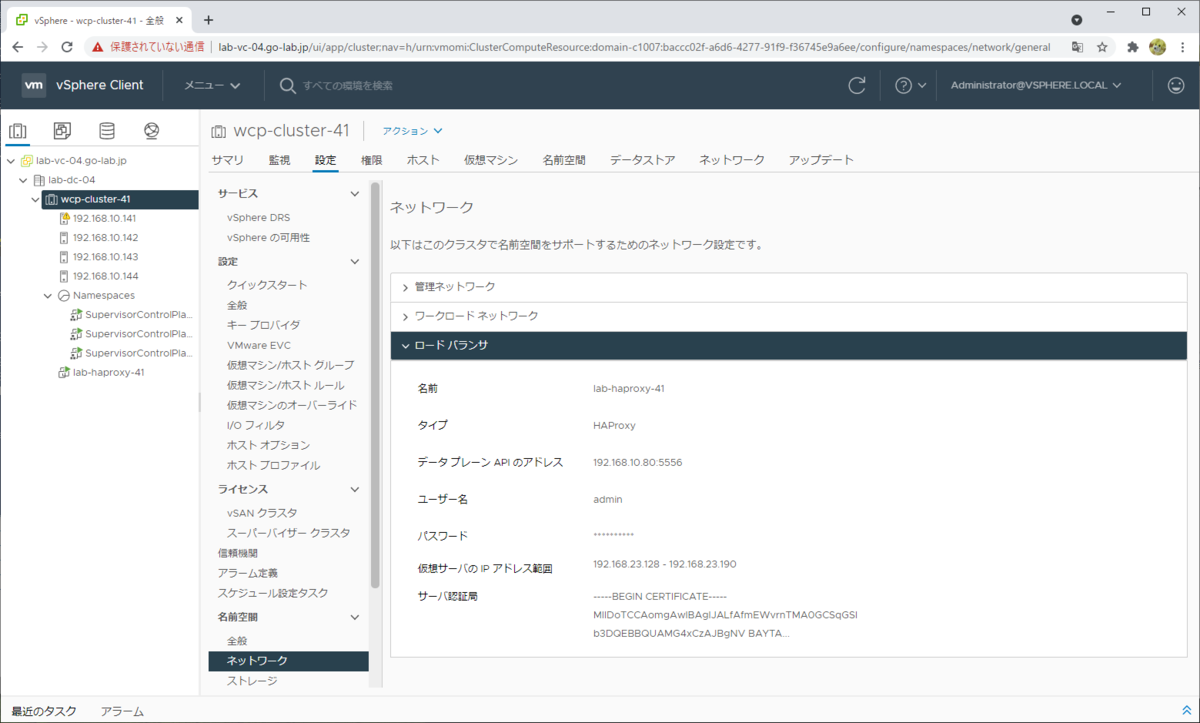Open Networking inventory view icon

pyautogui.click(x=152, y=131)
